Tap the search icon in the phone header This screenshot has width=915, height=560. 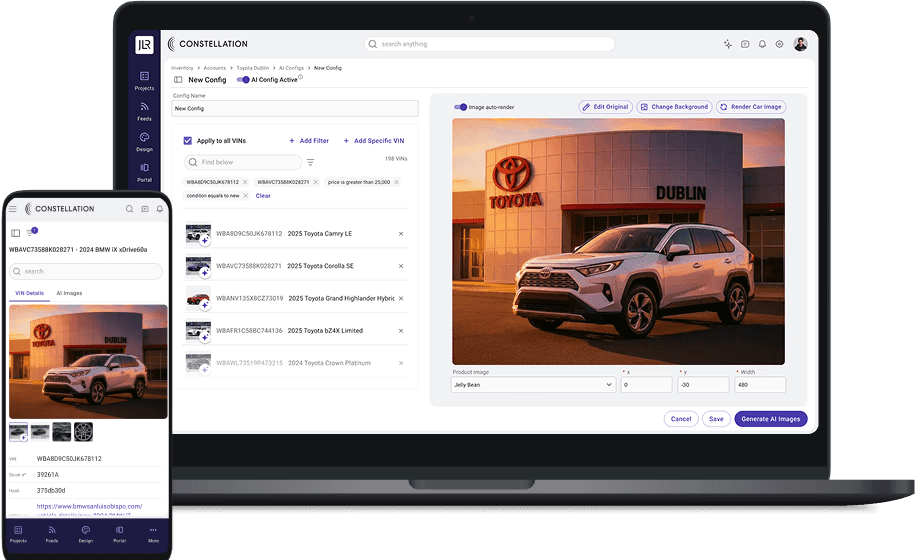(130, 209)
